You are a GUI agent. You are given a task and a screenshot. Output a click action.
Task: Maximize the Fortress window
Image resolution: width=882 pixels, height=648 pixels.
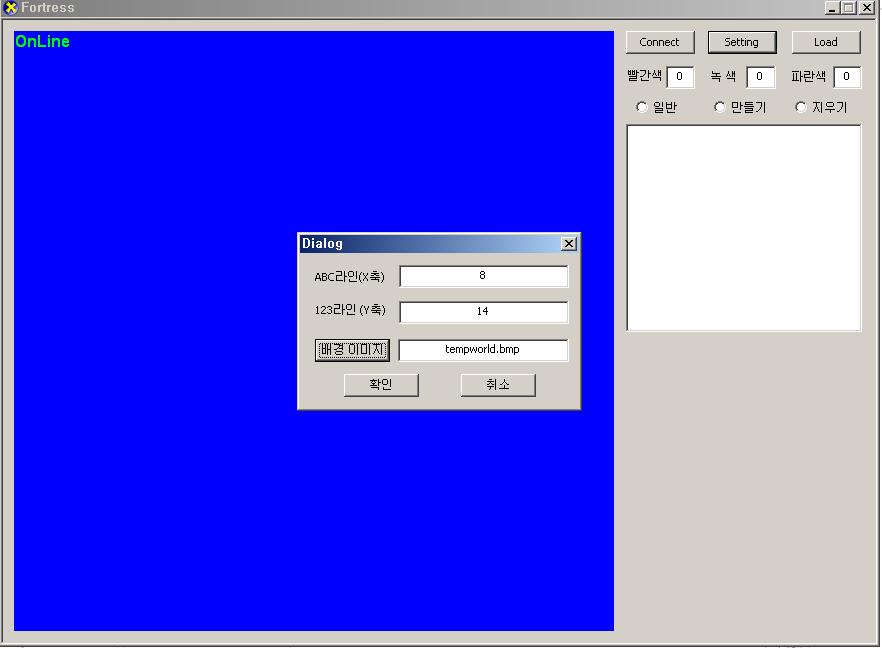pos(849,8)
